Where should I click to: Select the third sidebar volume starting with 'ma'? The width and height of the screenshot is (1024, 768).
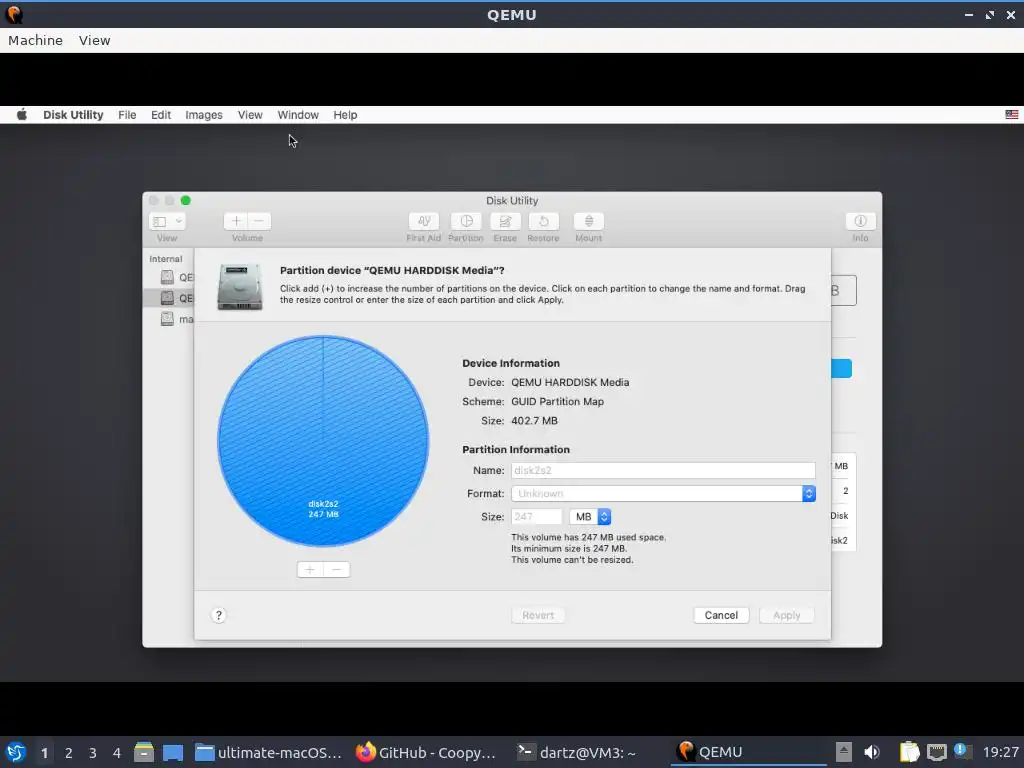pos(168,319)
